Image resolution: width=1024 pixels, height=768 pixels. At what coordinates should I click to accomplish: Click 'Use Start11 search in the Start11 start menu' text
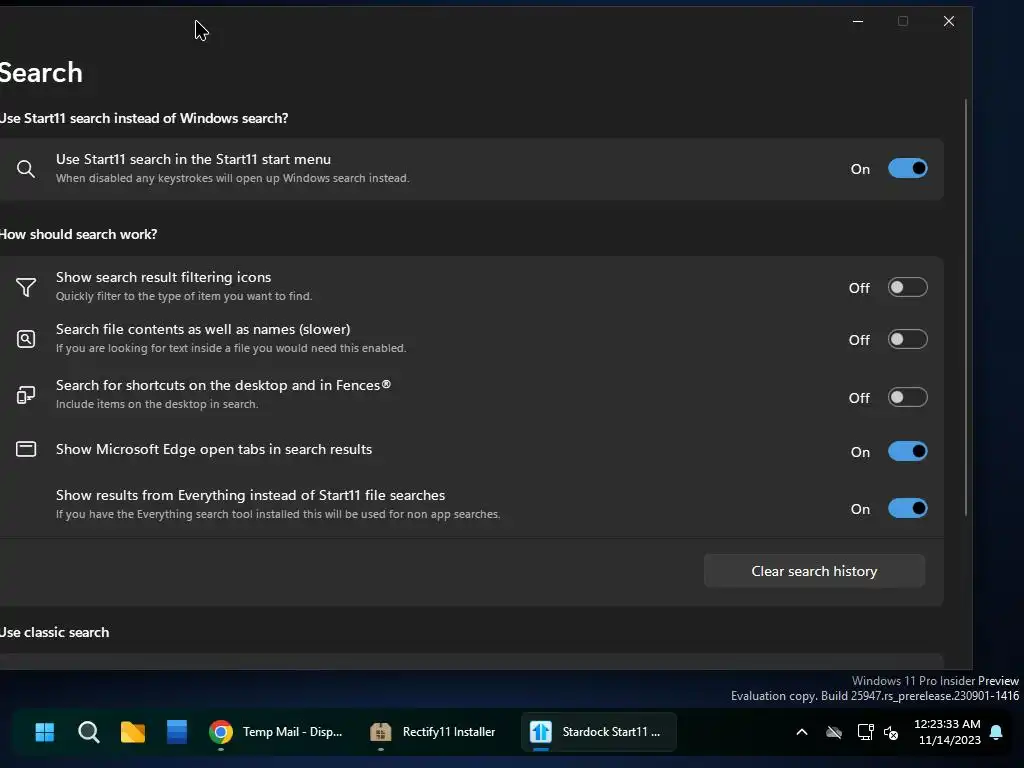tap(193, 159)
